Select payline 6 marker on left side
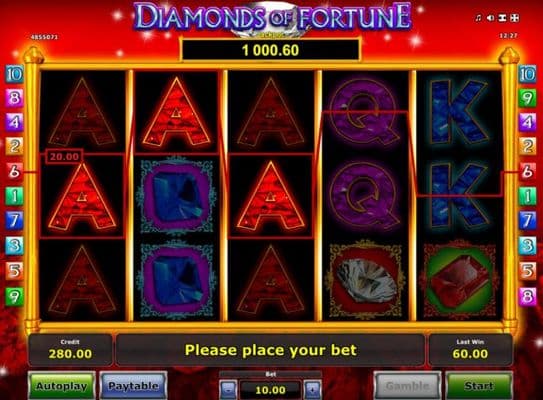This screenshot has height=400, width=543. tap(14, 171)
